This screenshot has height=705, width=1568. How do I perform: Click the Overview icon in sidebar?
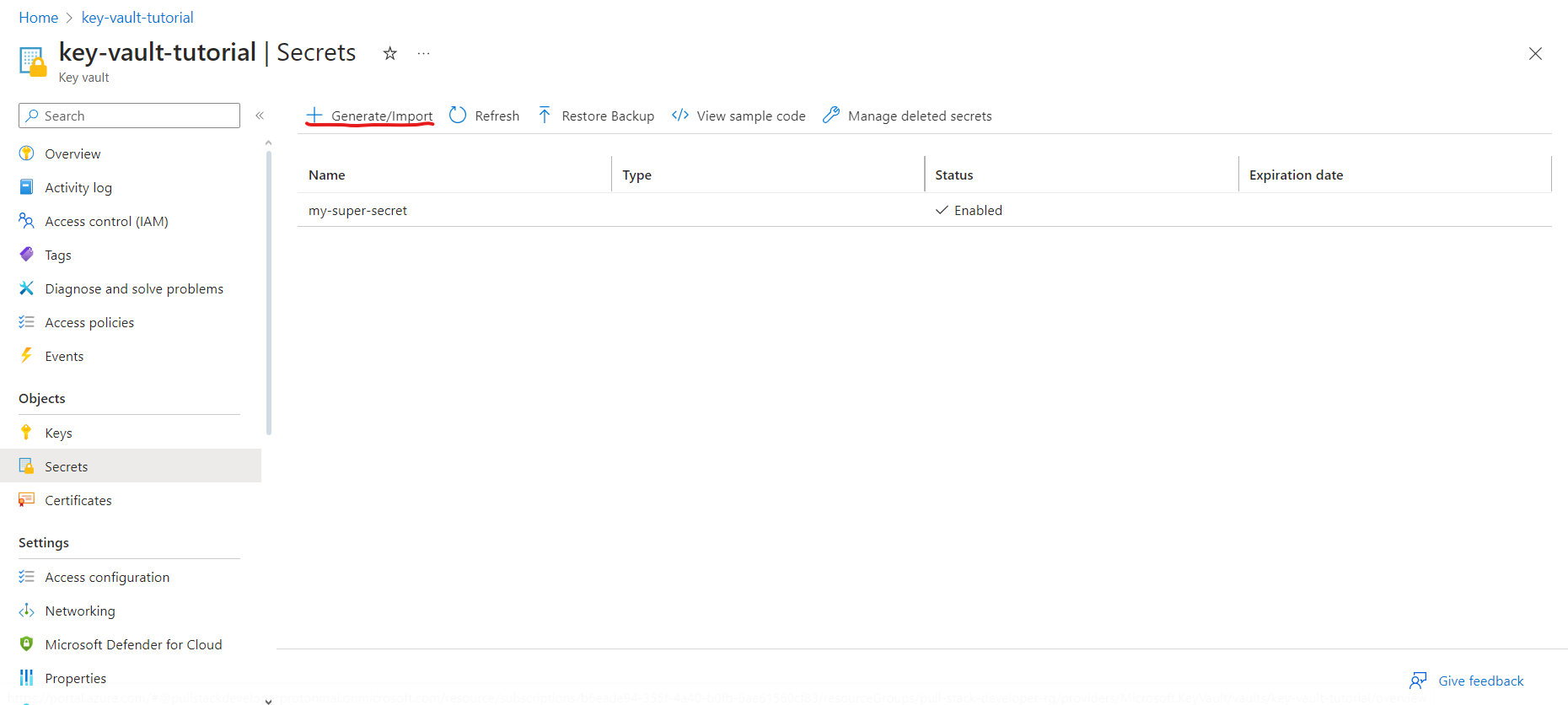pos(27,153)
